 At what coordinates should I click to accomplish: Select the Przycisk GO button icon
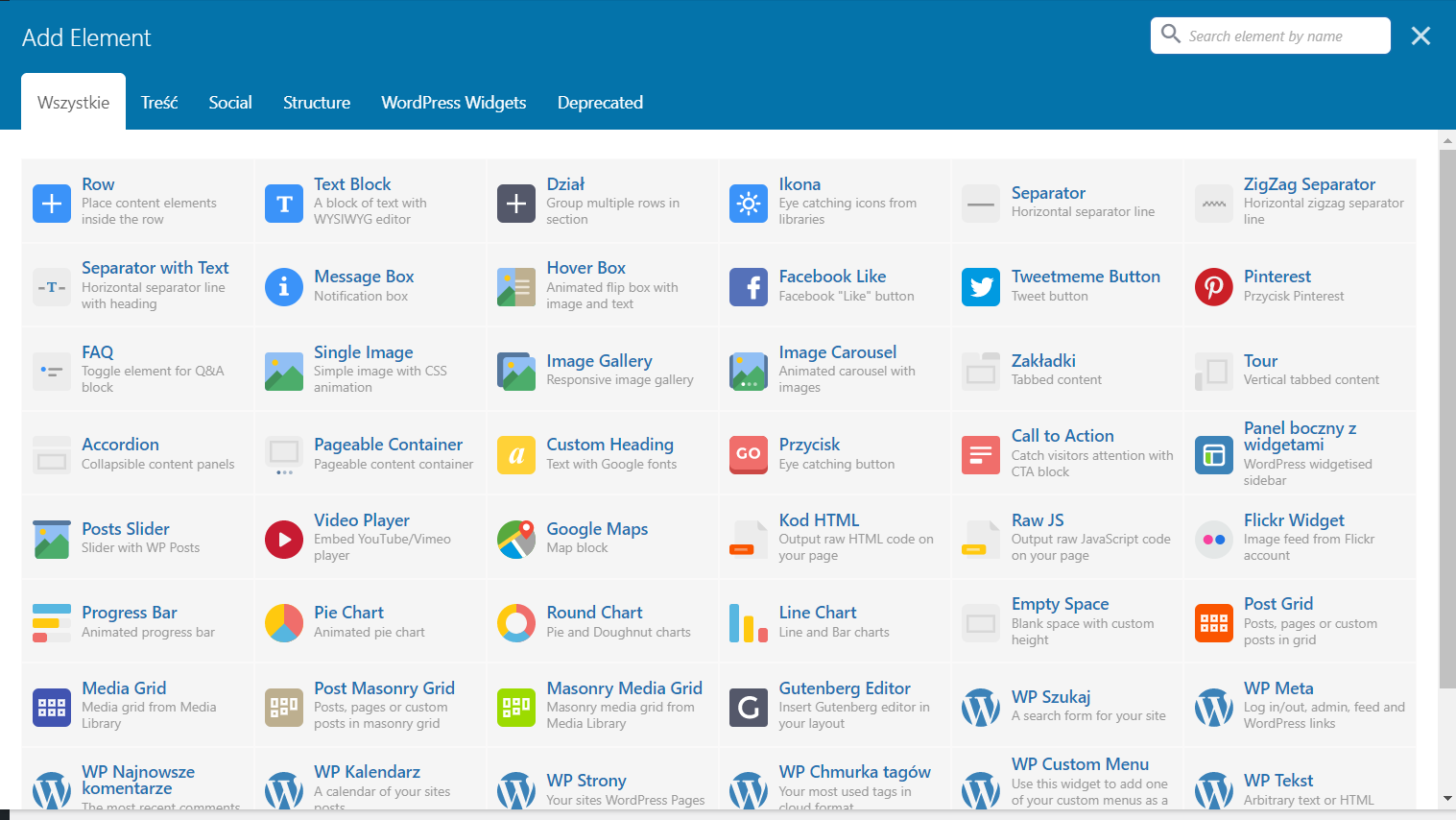[x=749, y=455]
